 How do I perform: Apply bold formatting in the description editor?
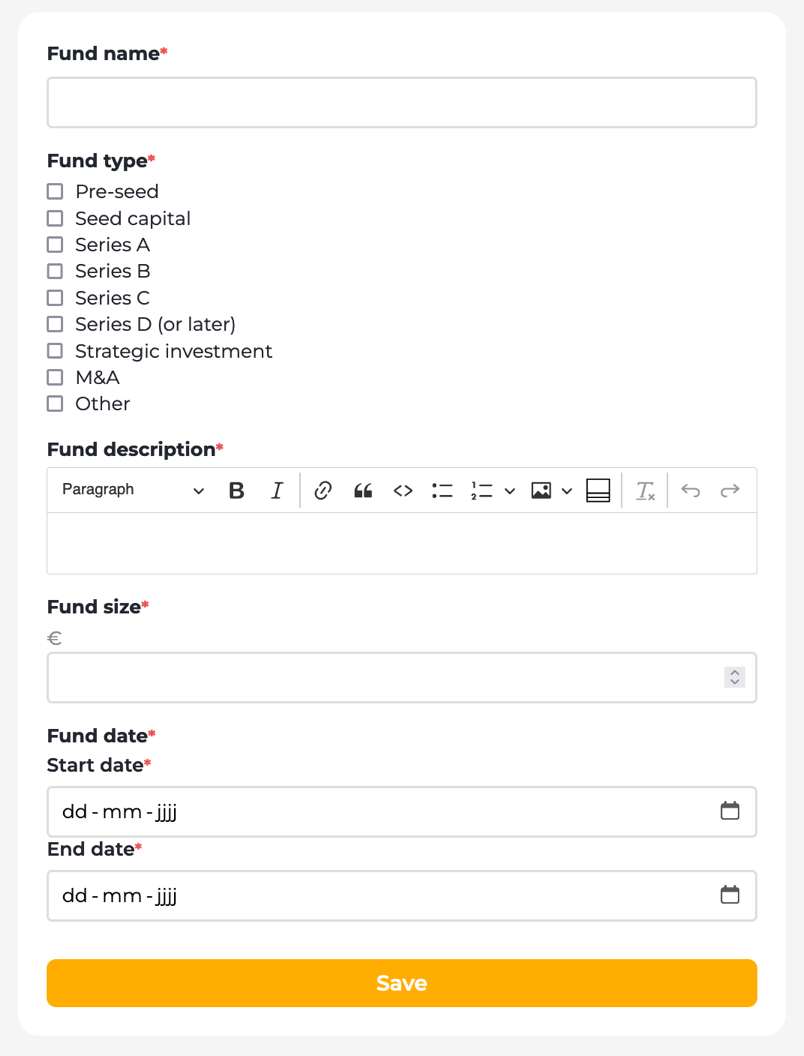click(x=236, y=490)
